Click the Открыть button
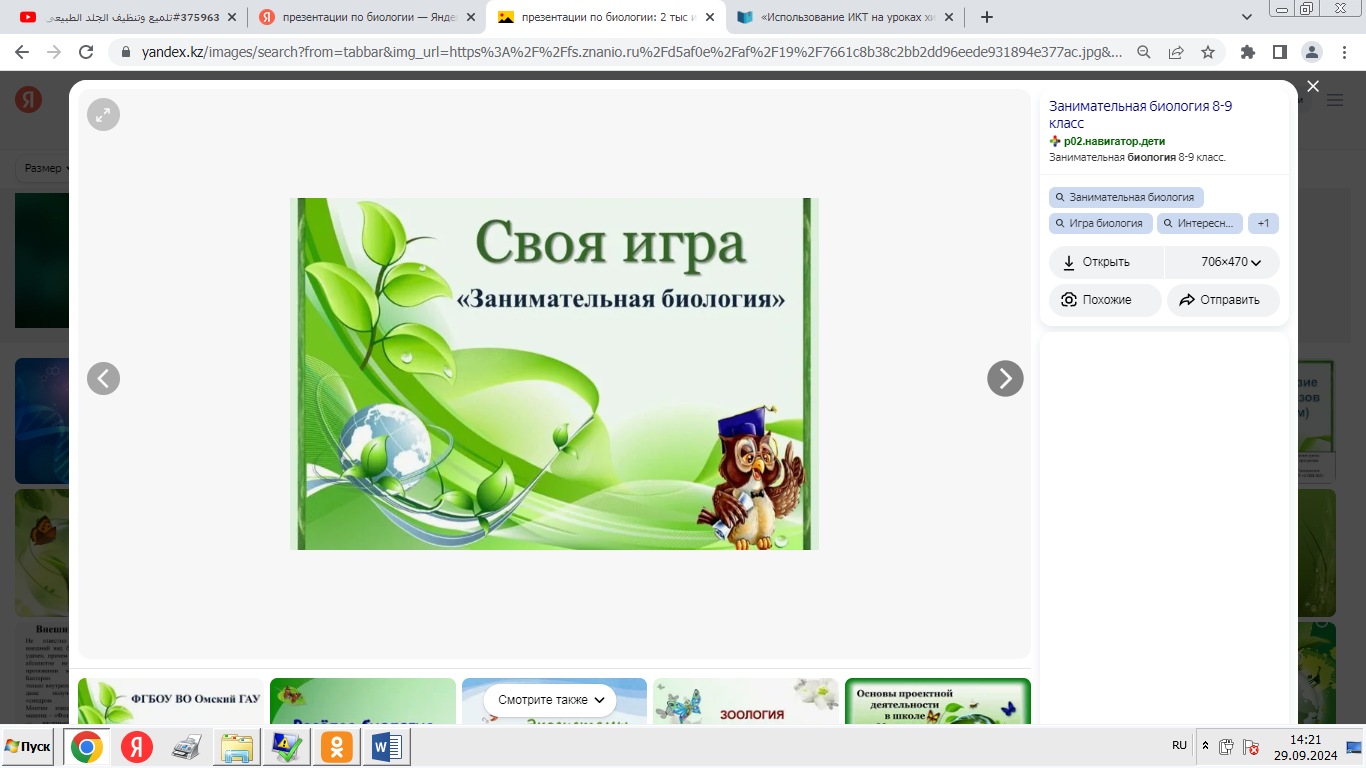The width and height of the screenshot is (1366, 768). tap(1106, 262)
